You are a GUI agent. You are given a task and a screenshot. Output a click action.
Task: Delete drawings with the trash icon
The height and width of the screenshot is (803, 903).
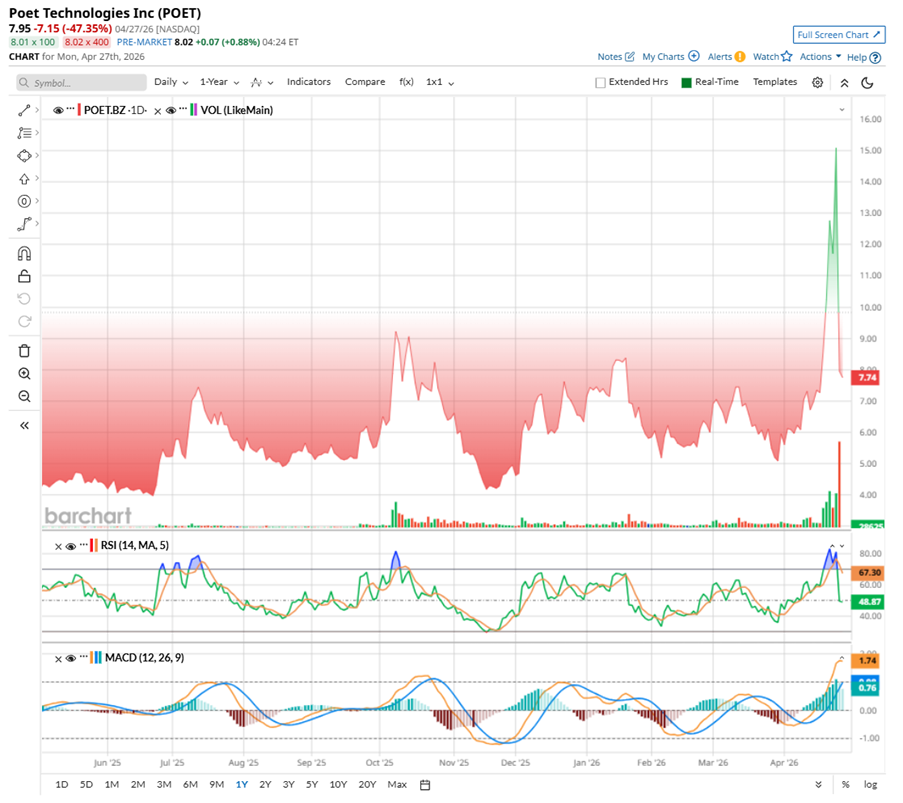point(24,350)
